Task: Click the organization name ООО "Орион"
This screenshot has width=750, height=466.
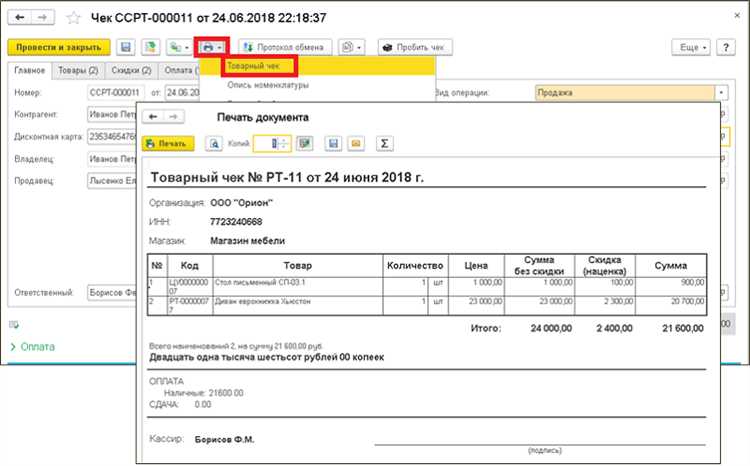Action: tap(242, 203)
